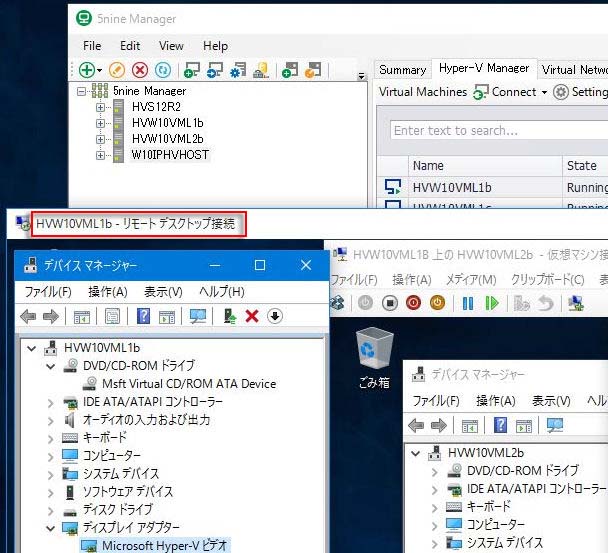Click the green Add icon in 5nine toolbar
The width and height of the screenshot is (608, 553).
tap(87, 70)
